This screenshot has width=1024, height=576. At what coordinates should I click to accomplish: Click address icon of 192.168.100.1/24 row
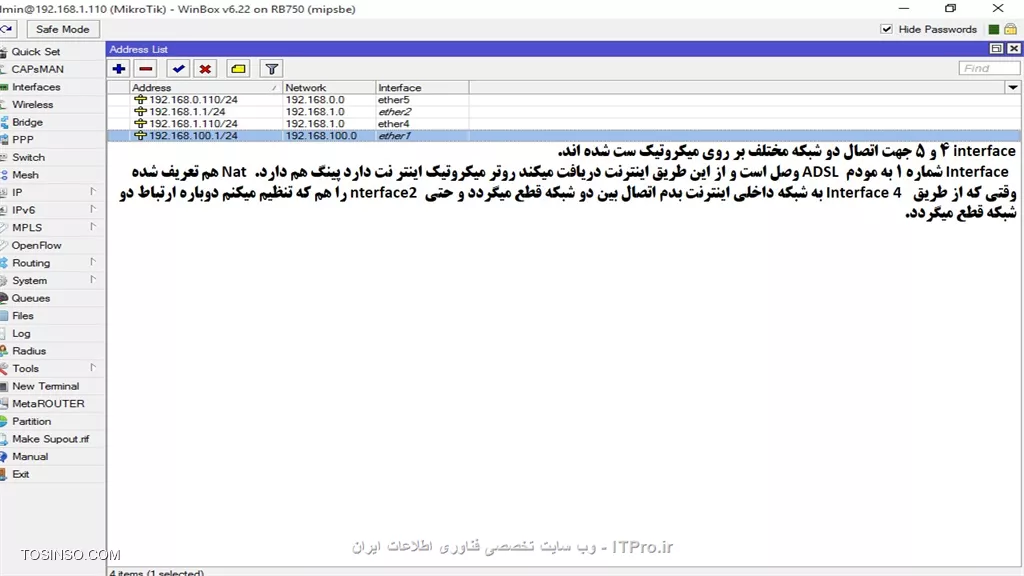click(x=140, y=136)
